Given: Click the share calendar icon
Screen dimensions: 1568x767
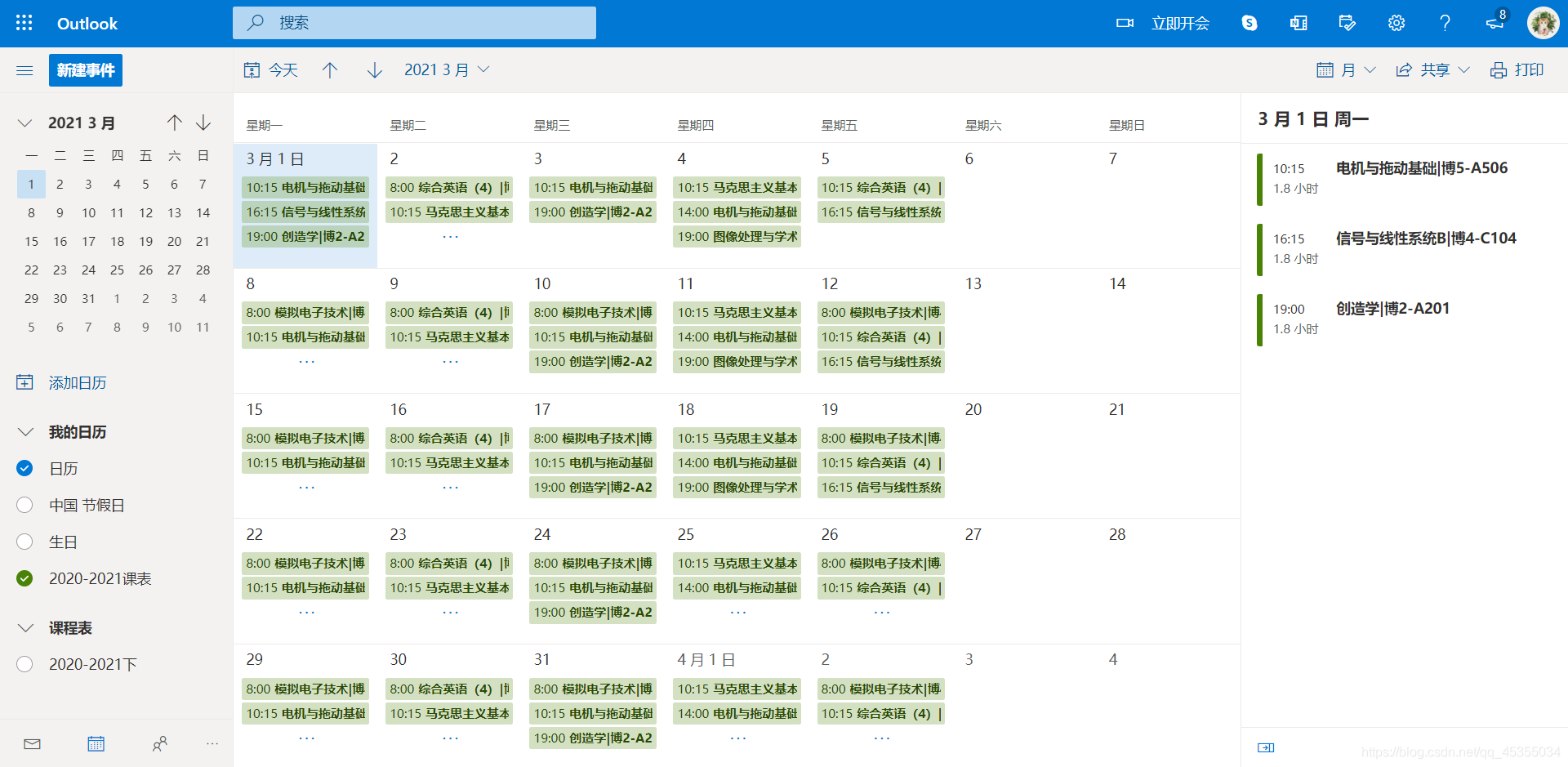Looking at the screenshot, I should click(1404, 70).
